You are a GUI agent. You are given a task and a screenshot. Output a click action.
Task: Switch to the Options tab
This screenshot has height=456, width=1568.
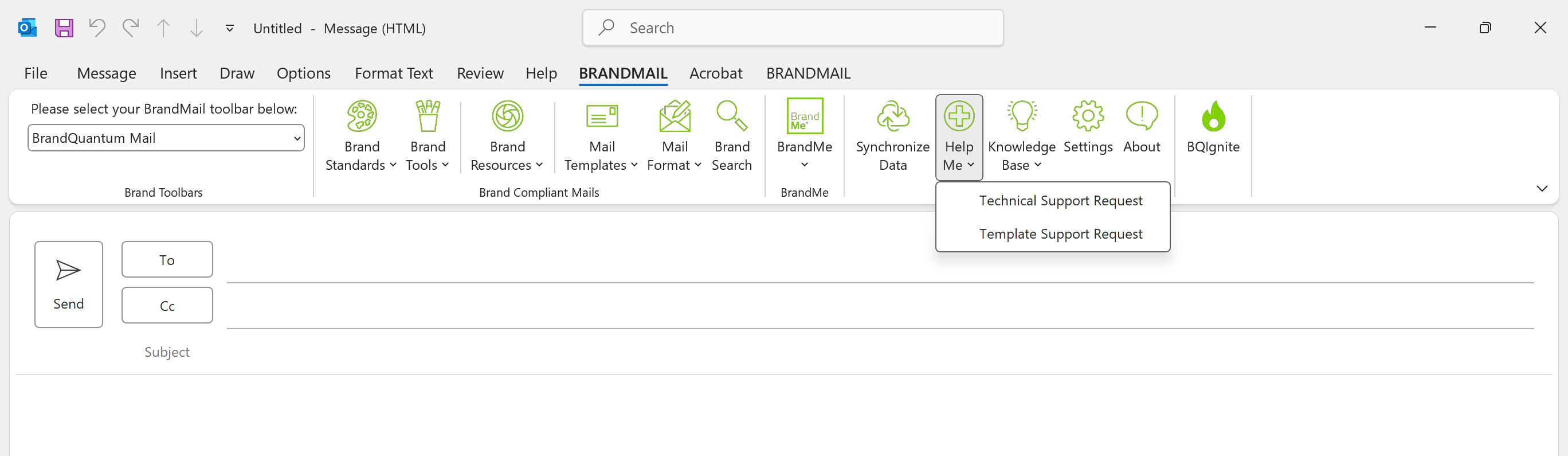[303, 73]
